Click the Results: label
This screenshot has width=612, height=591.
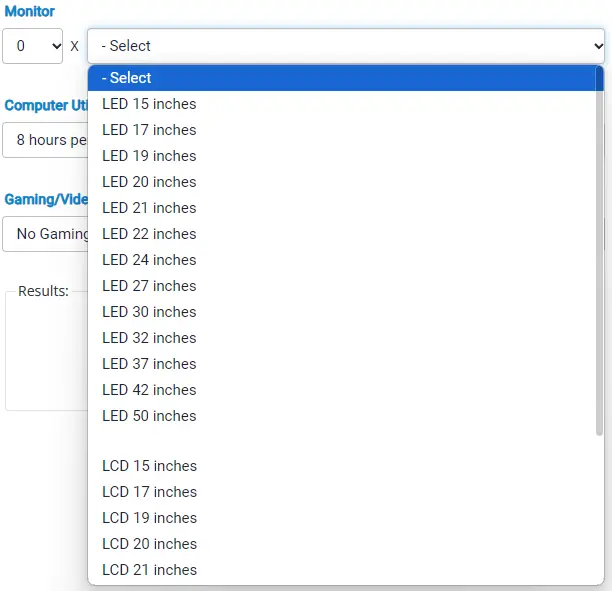click(x=43, y=291)
